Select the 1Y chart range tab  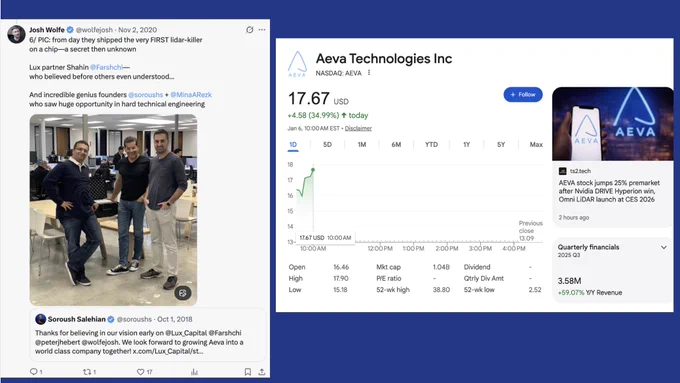[x=466, y=144]
